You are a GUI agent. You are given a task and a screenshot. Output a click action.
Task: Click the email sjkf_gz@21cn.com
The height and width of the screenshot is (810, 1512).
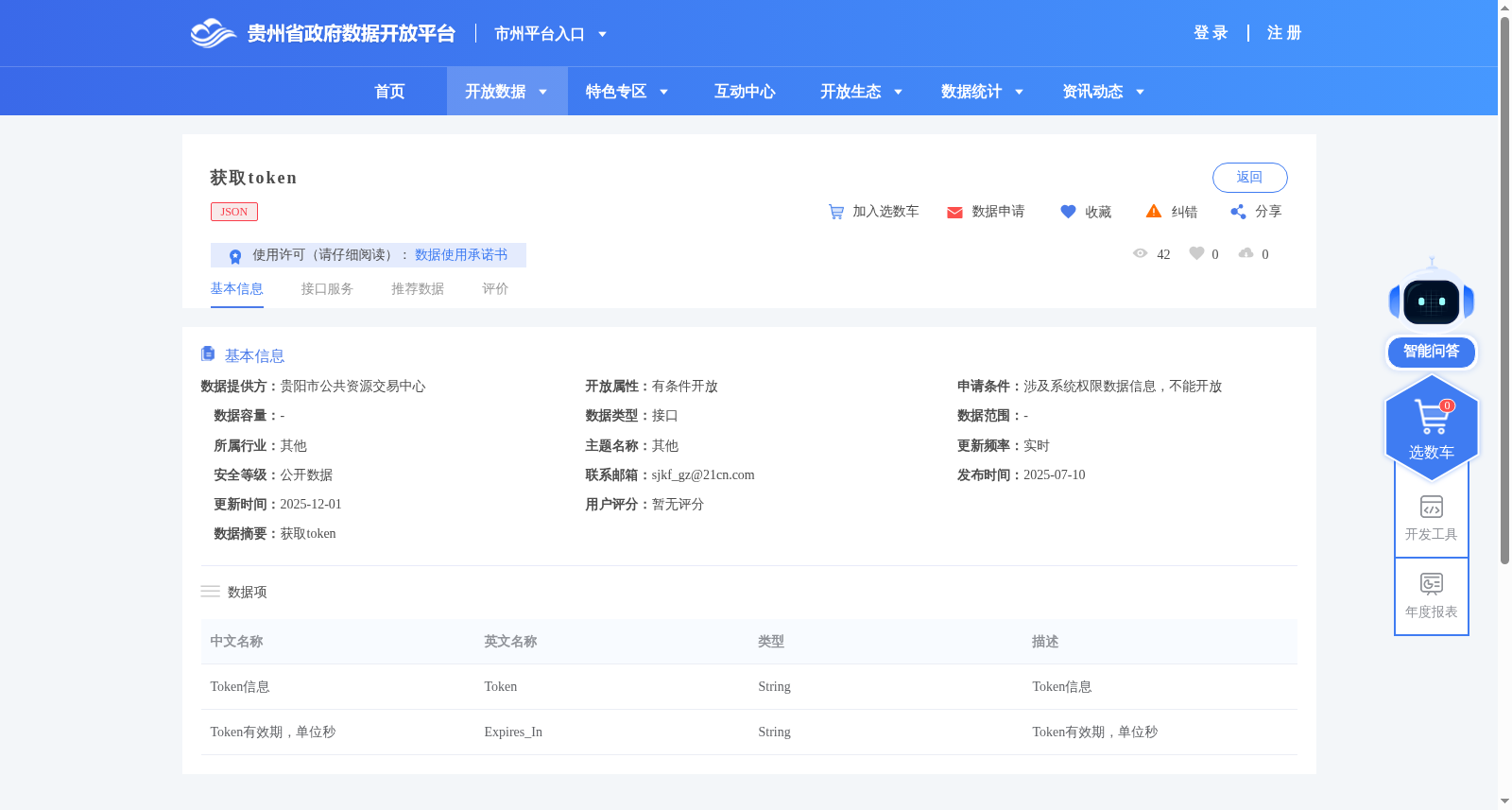tap(703, 475)
